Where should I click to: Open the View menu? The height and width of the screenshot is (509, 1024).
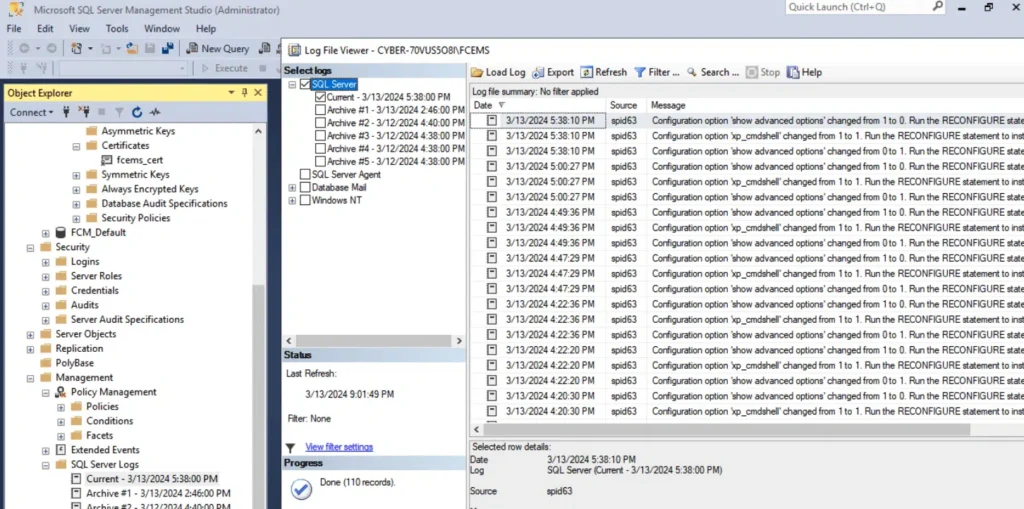80,29
